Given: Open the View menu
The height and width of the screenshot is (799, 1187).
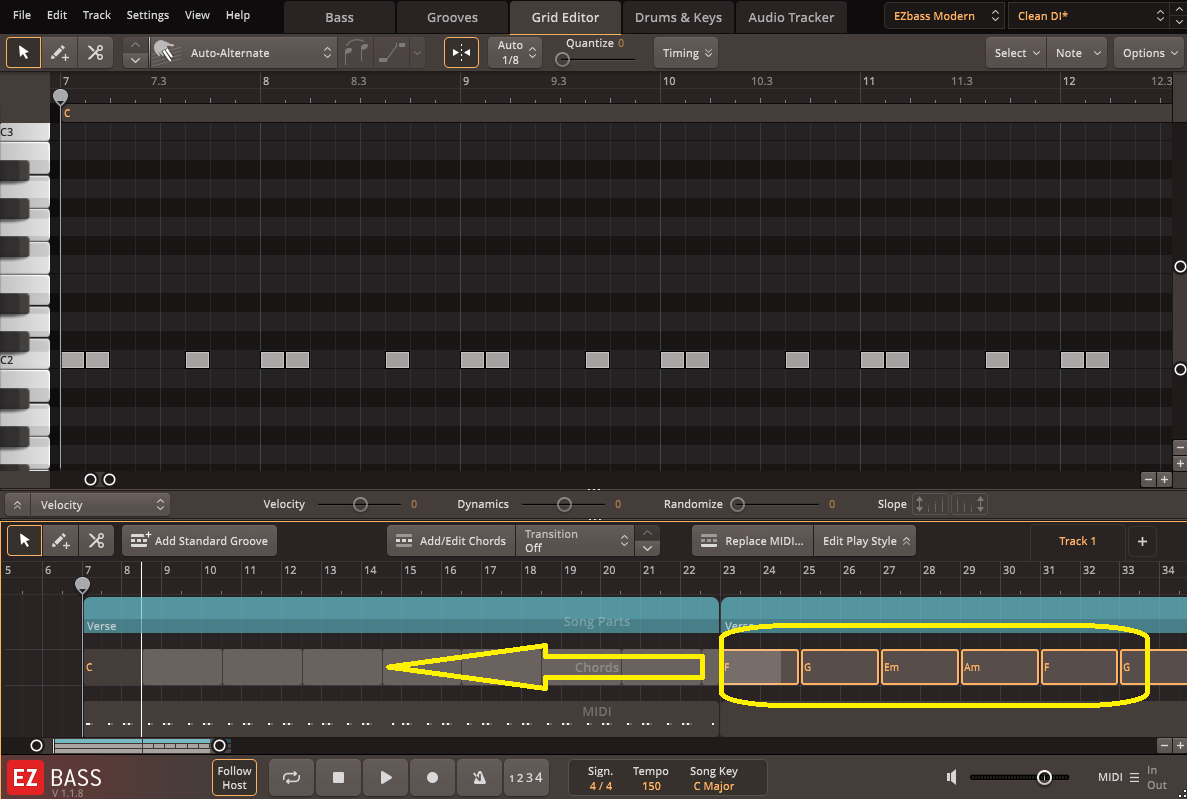Looking at the screenshot, I should tap(197, 15).
